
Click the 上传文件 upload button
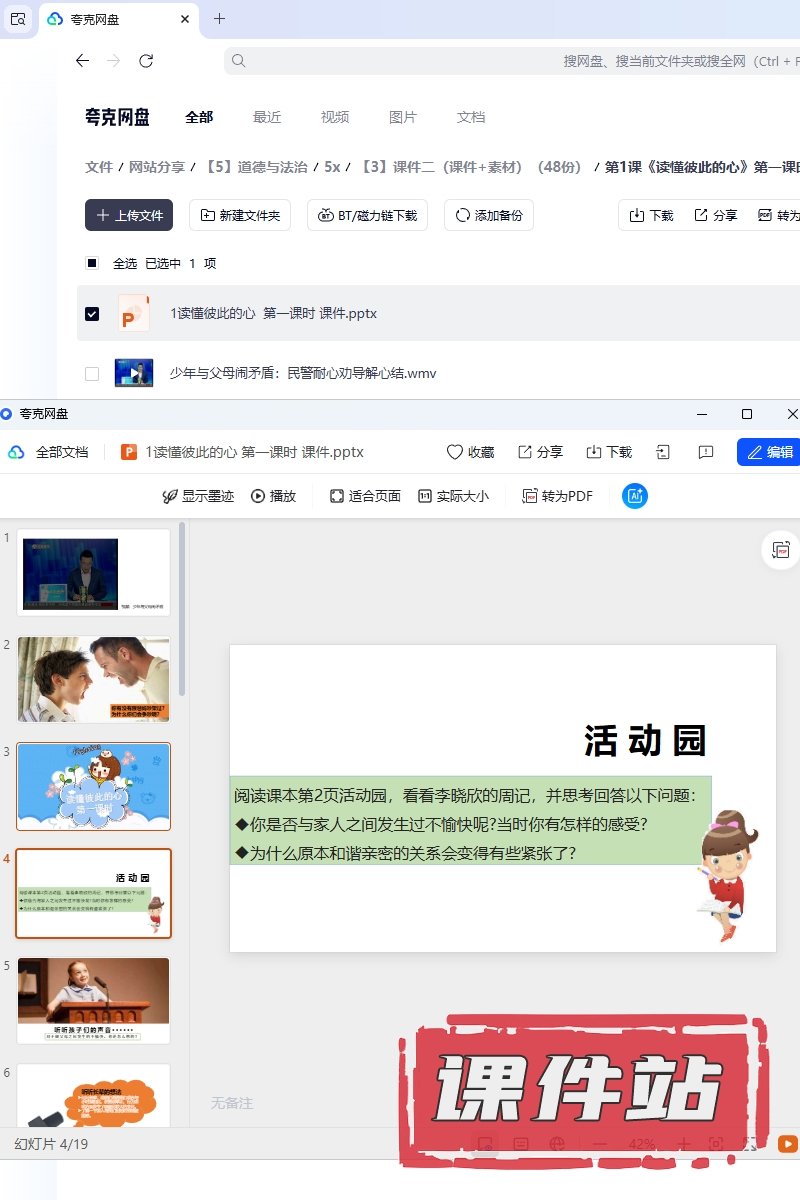[129, 215]
